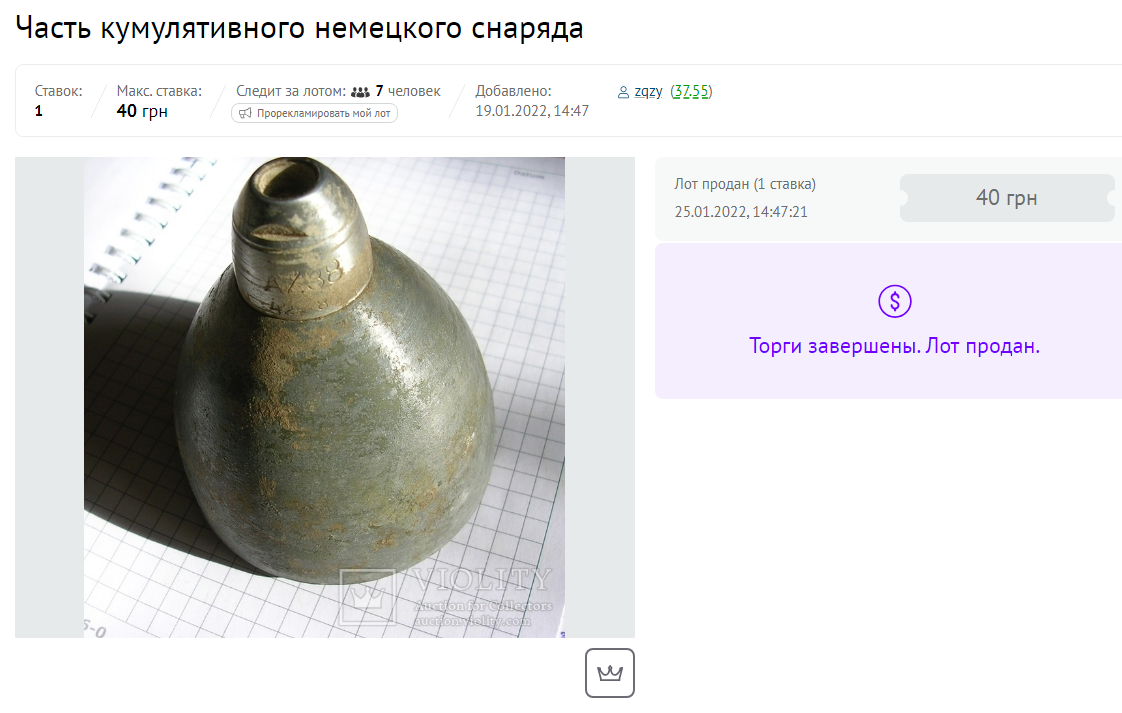Click the 7 человек watchers count
Image resolution: width=1122 pixels, height=713 pixels.
pos(408,91)
